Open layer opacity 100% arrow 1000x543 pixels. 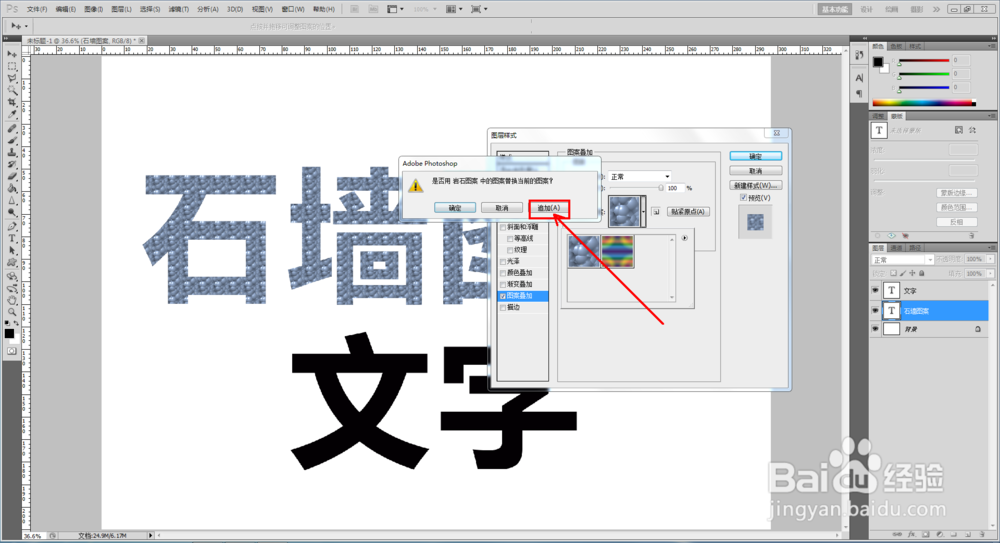pos(990,259)
